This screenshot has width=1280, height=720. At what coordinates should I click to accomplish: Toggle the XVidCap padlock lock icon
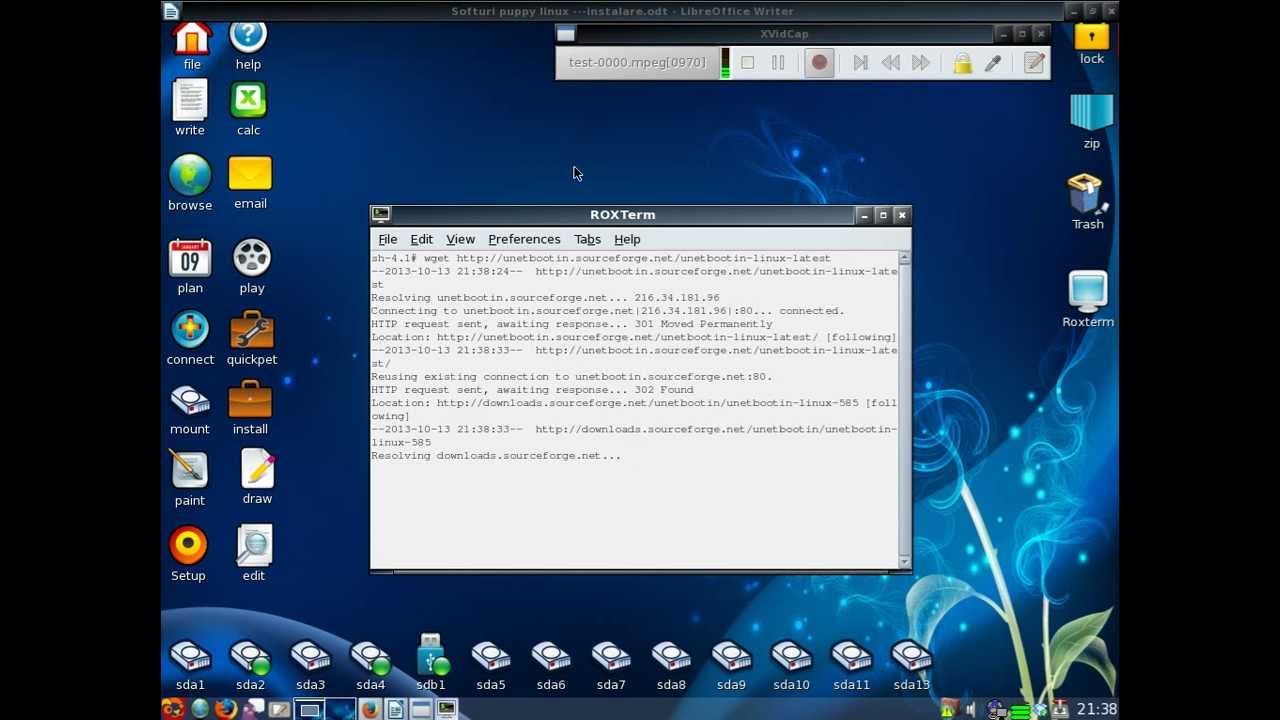[x=962, y=63]
